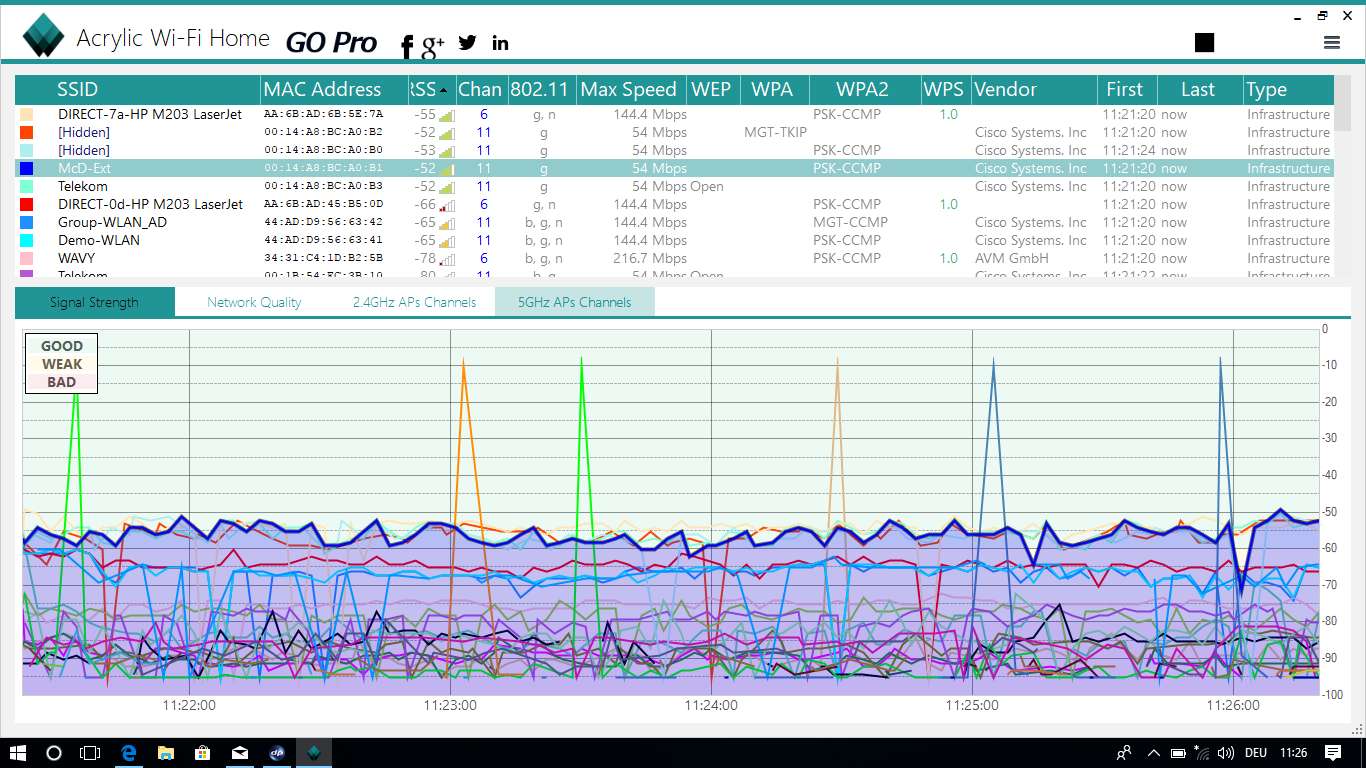
Task: Switch to the Signal Strength tab
Action: click(x=95, y=302)
